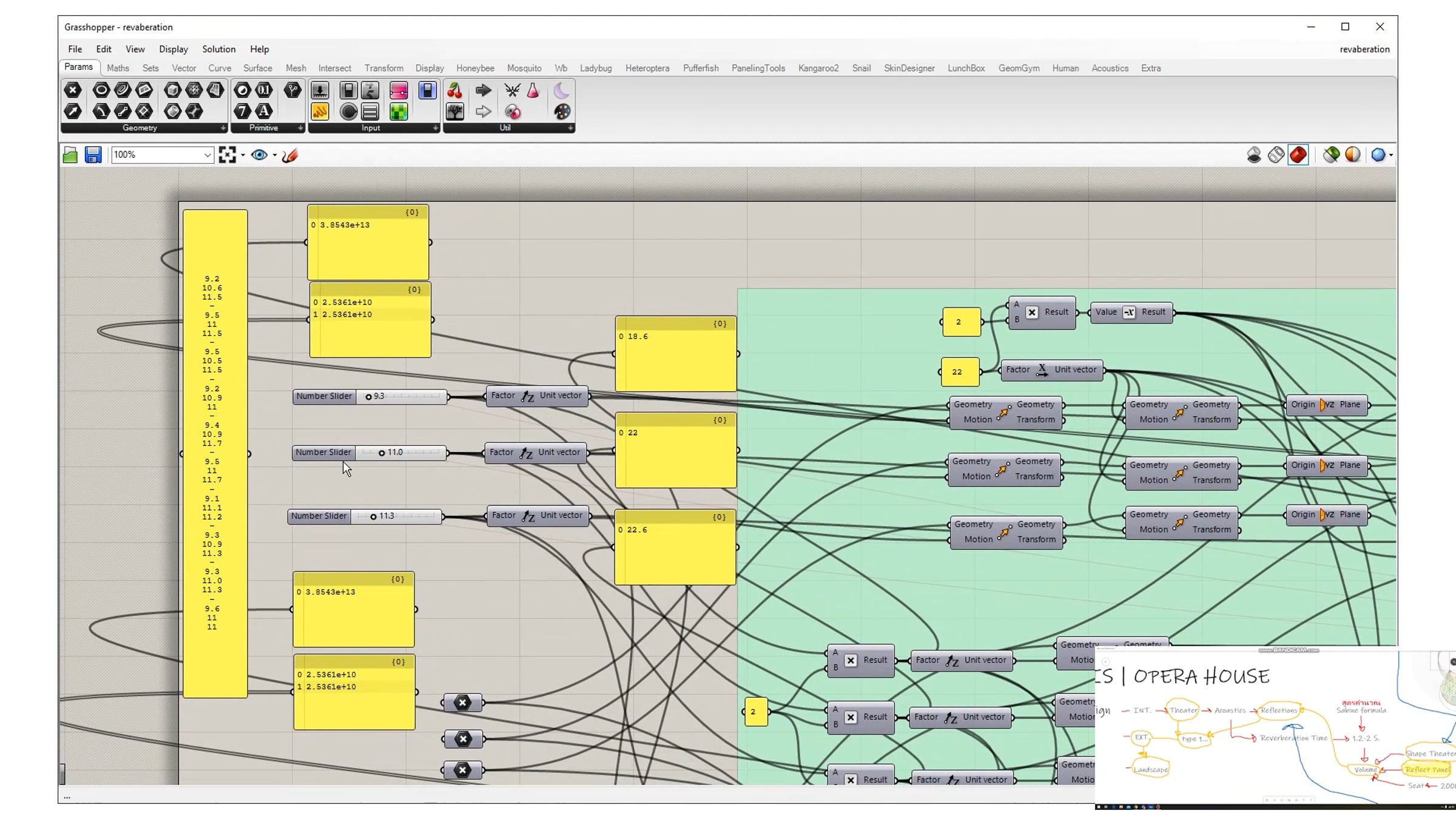Viewport: 1456px width, 819px height.
Task: Click the 11.0 Number Slider handle
Action: [x=382, y=453]
